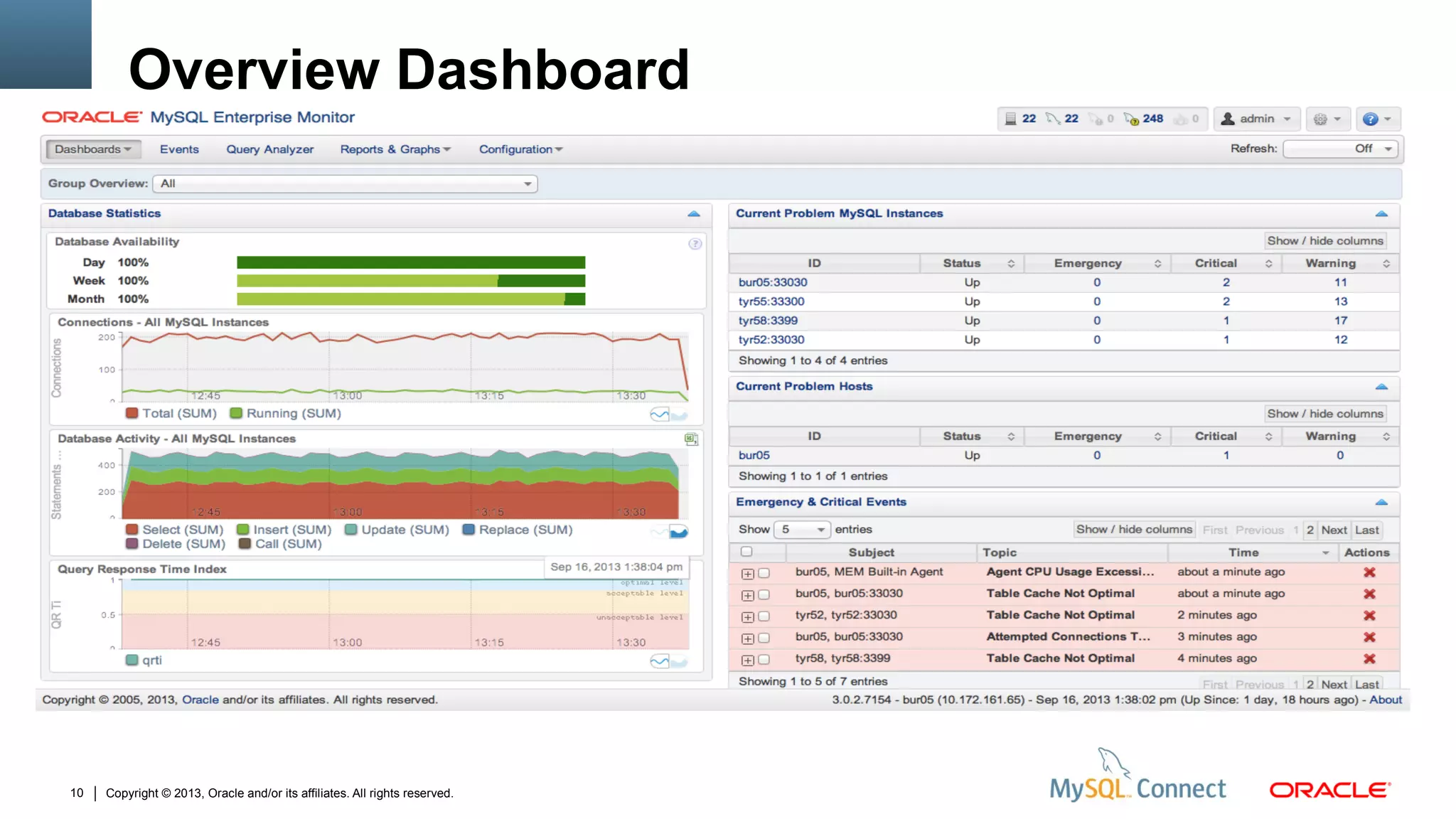
Task: Close bur05:33030 Table Cache Not Optimal event
Action: pyautogui.click(x=1369, y=594)
